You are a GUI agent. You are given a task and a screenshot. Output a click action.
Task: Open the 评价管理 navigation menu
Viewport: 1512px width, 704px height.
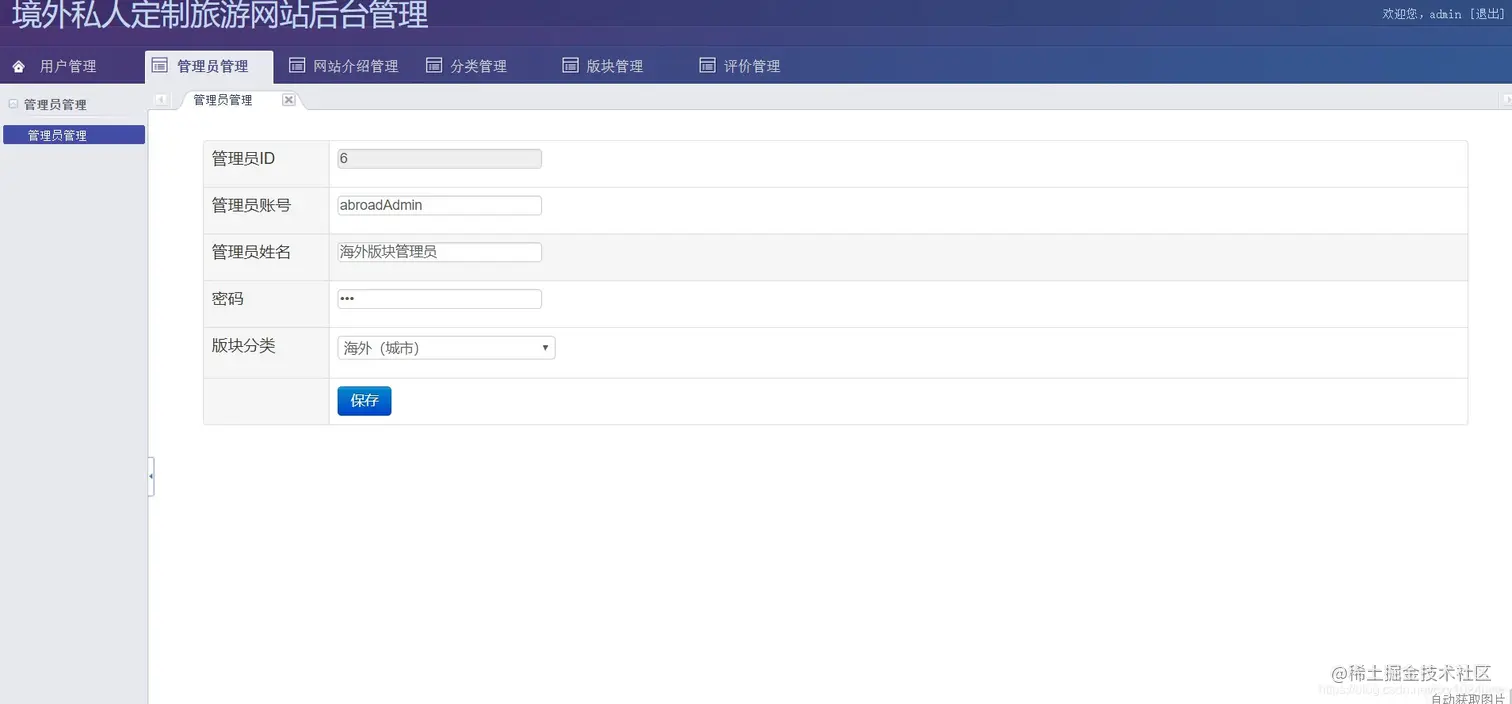[752, 66]
